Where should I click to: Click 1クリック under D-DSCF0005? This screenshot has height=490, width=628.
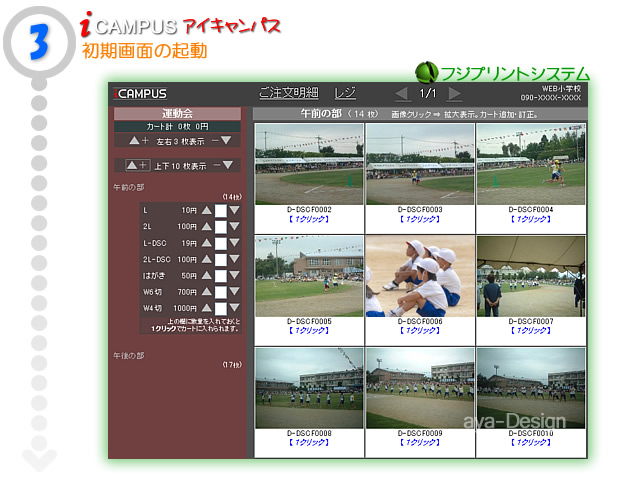tap(309, 331)
